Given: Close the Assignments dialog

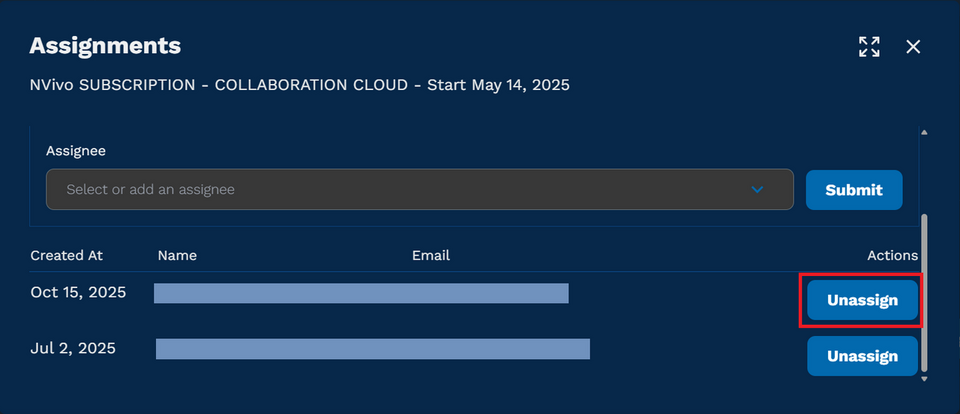Looking at the screenshot, I should pyautogui.click(x=913, y=46).
